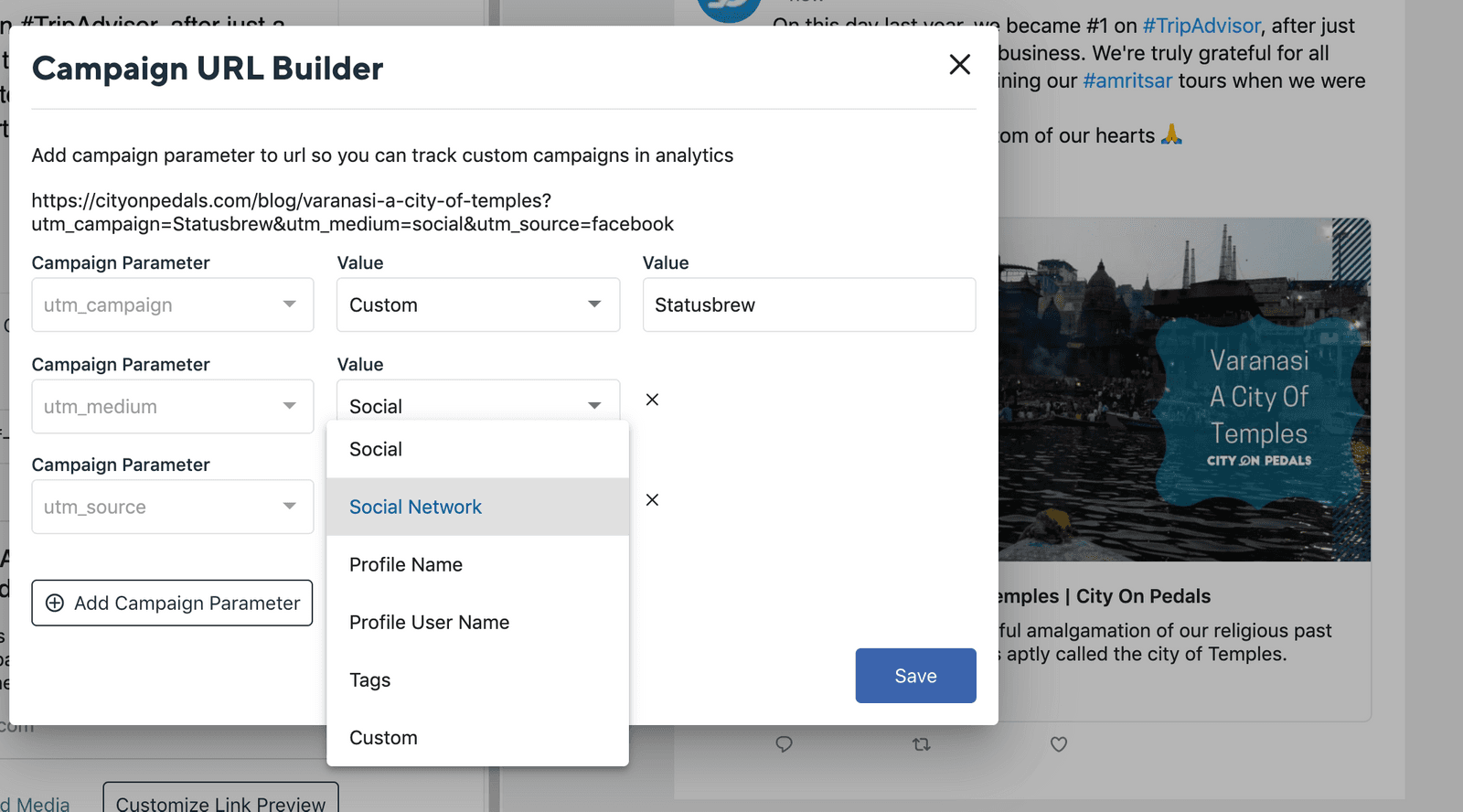Pick Profile Name in the dropdown
1463x812 pixels.
click(406, 565)
